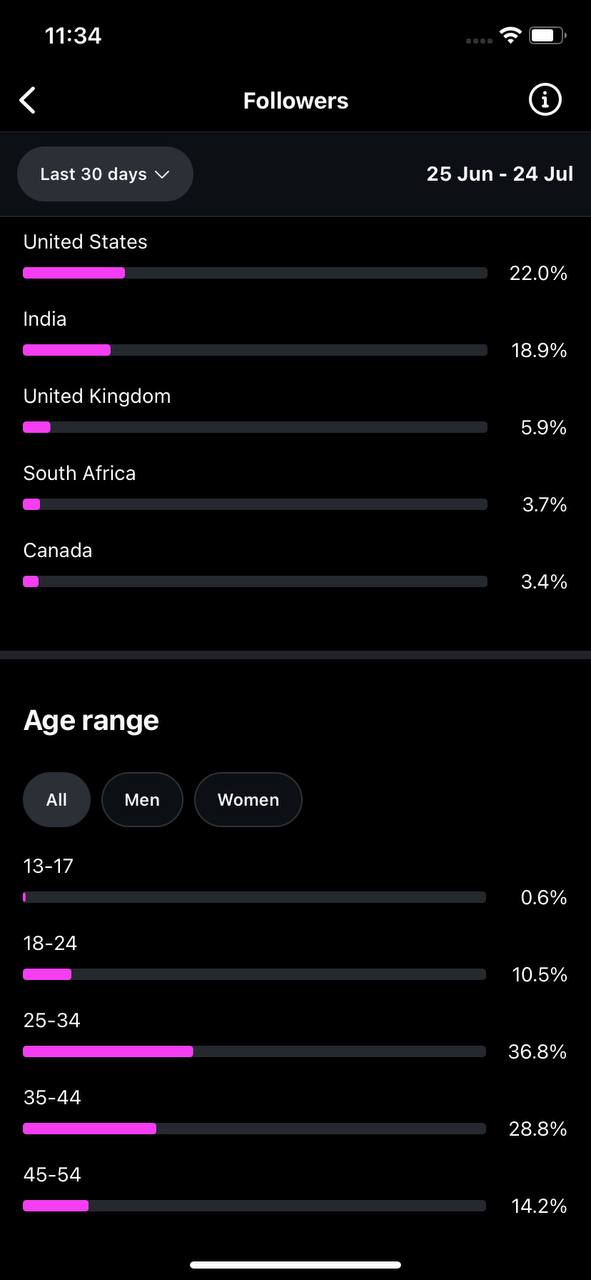Tap the United States percentage bar

tap(255, 273)
